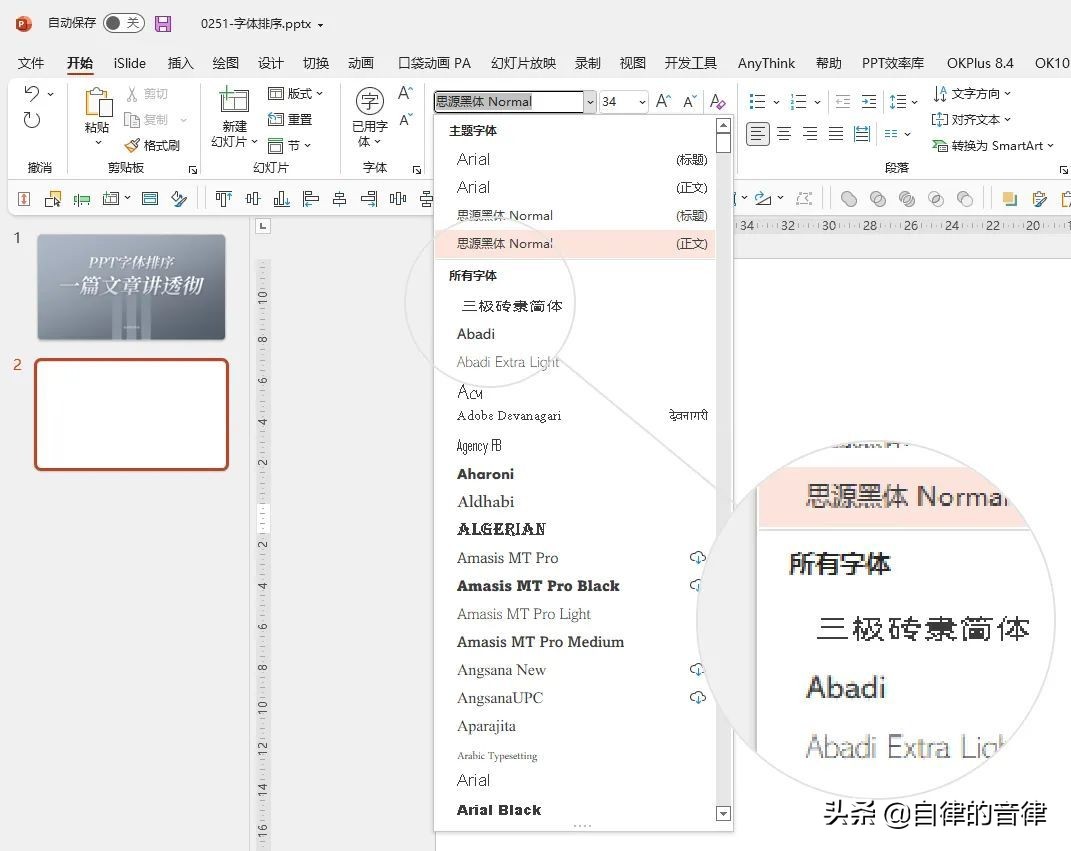Click the New Slide icon
The height and width of the screenshot is (851, 1071).
click(x=234, y=100)
